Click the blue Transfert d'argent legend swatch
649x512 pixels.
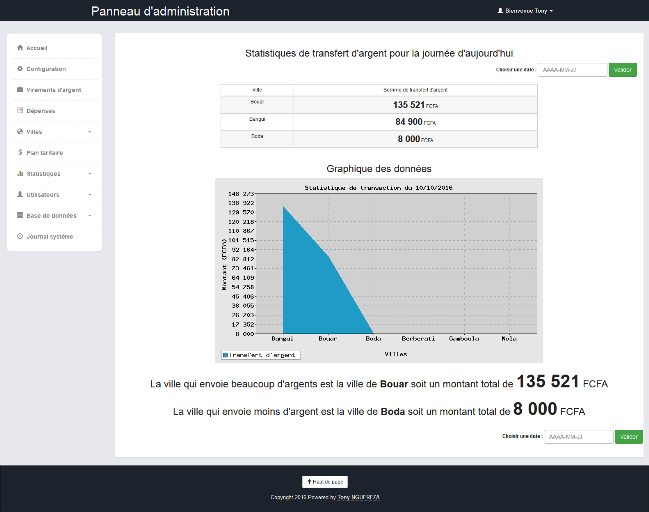pyautogui.click(x=225, y=354)
